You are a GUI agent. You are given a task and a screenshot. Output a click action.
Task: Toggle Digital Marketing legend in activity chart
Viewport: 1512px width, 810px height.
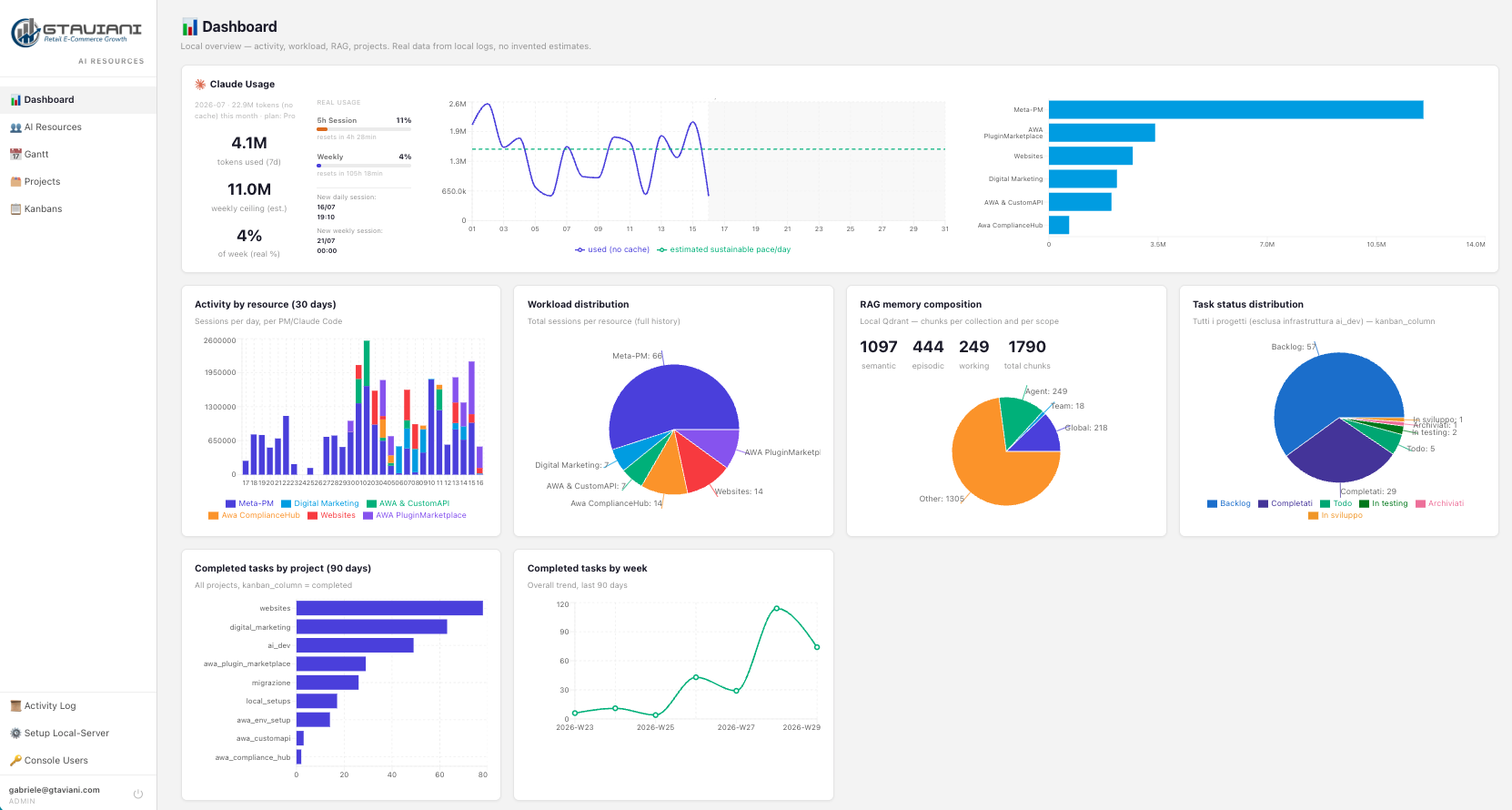click(320, 503)
